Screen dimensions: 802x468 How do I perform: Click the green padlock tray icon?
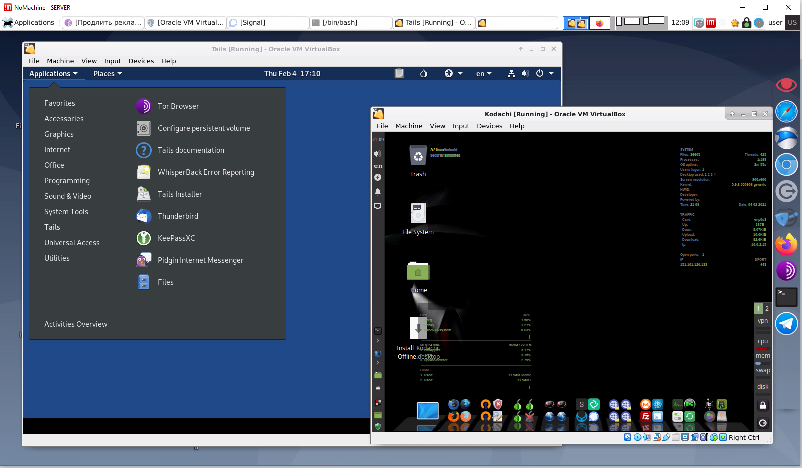point(747,23)
